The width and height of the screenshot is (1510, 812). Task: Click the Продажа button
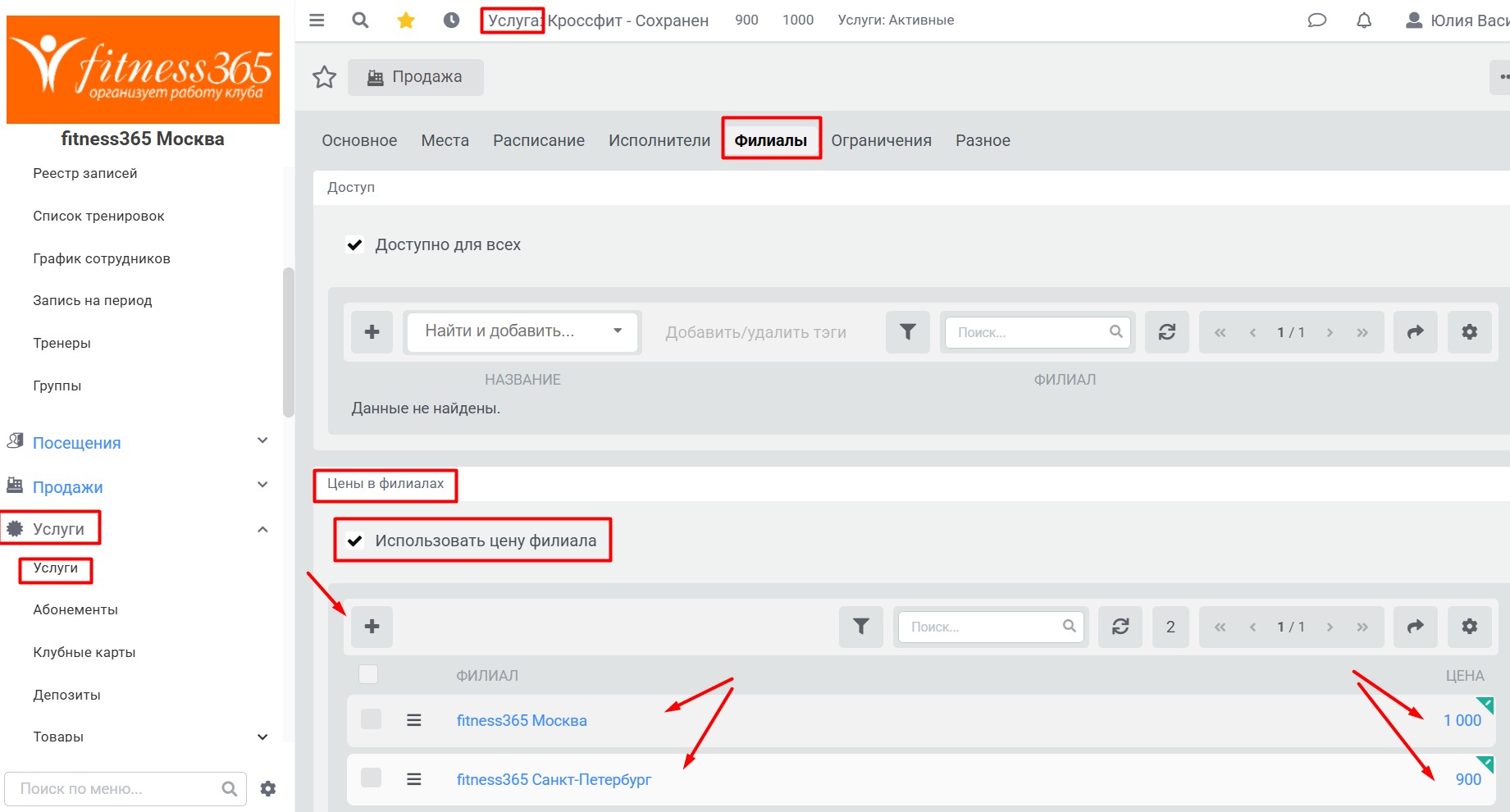pos(416,77)
